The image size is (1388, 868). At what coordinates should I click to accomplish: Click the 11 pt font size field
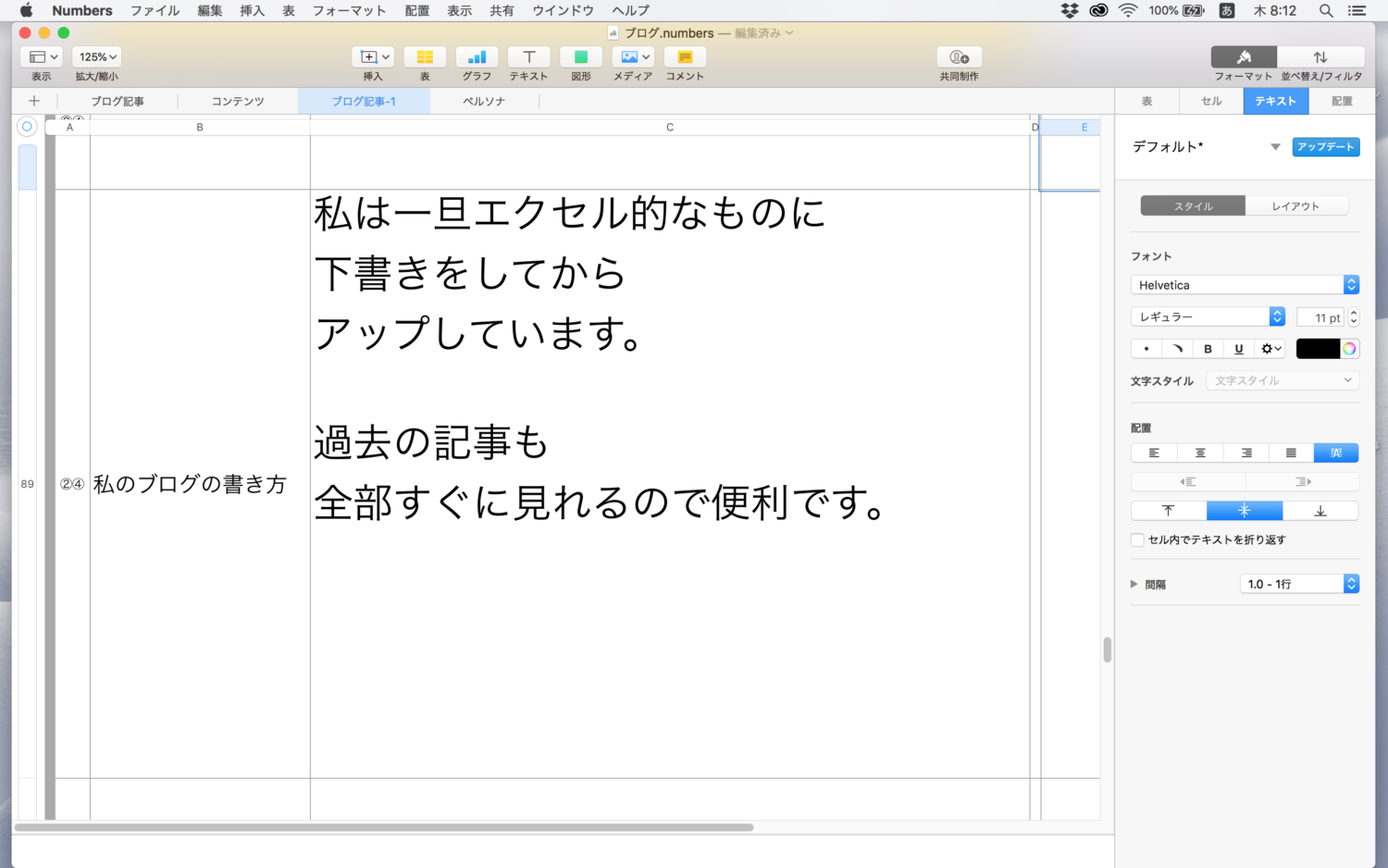[x=1320, y=317]
